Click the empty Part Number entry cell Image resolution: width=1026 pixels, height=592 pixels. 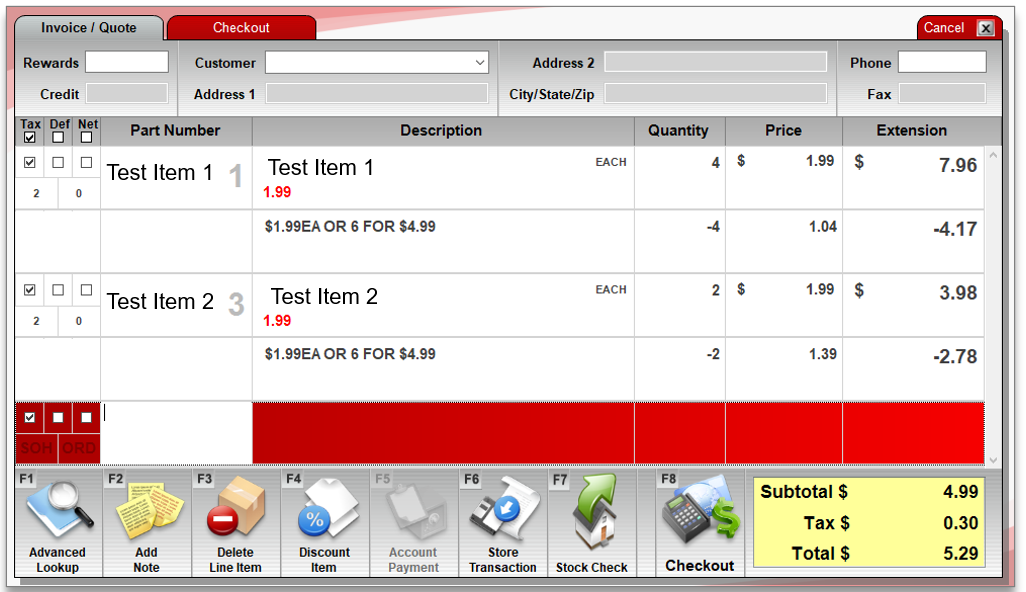[x=176, y=432]
